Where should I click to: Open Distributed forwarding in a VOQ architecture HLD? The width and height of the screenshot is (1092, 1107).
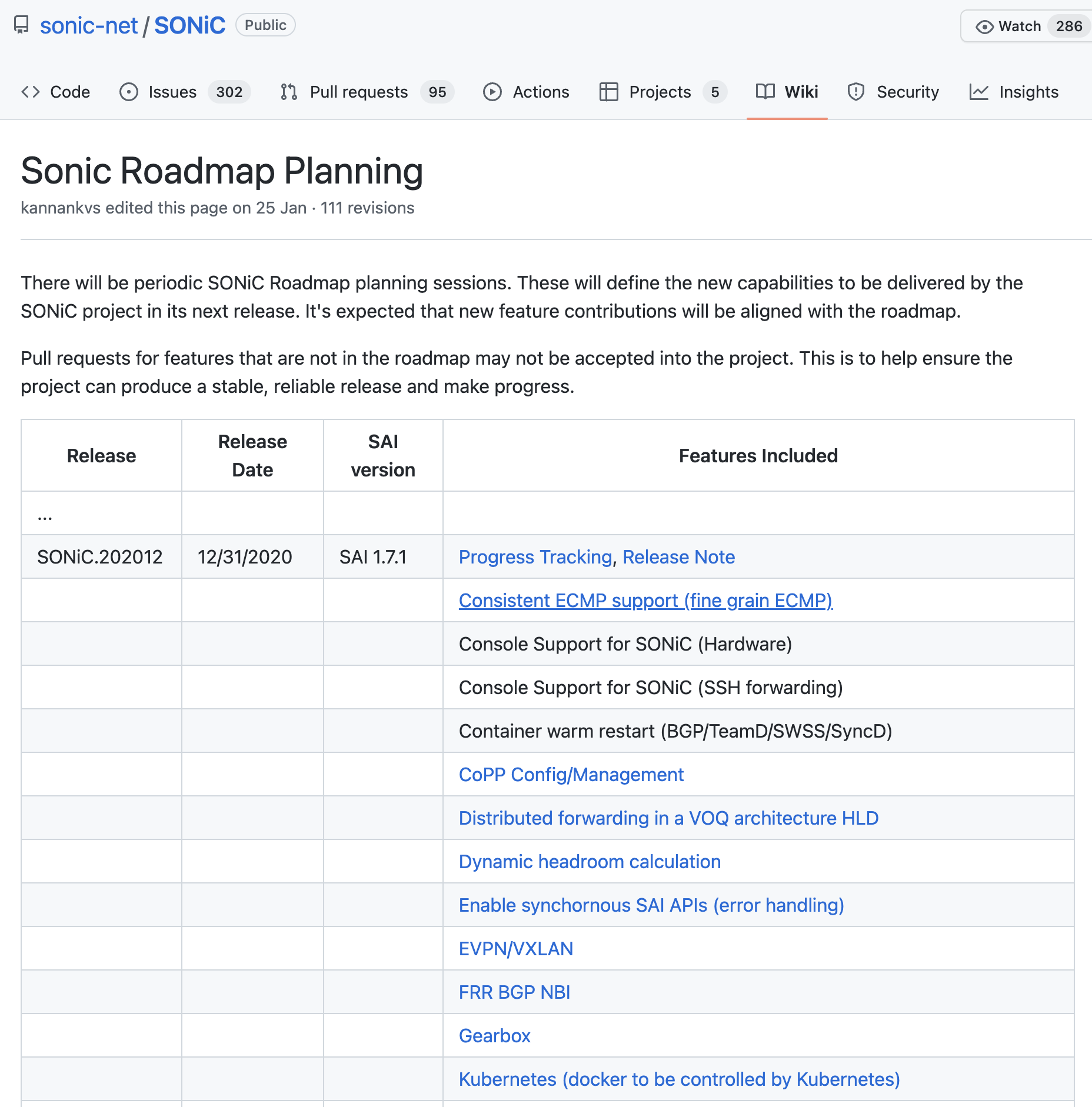[668, 818]
